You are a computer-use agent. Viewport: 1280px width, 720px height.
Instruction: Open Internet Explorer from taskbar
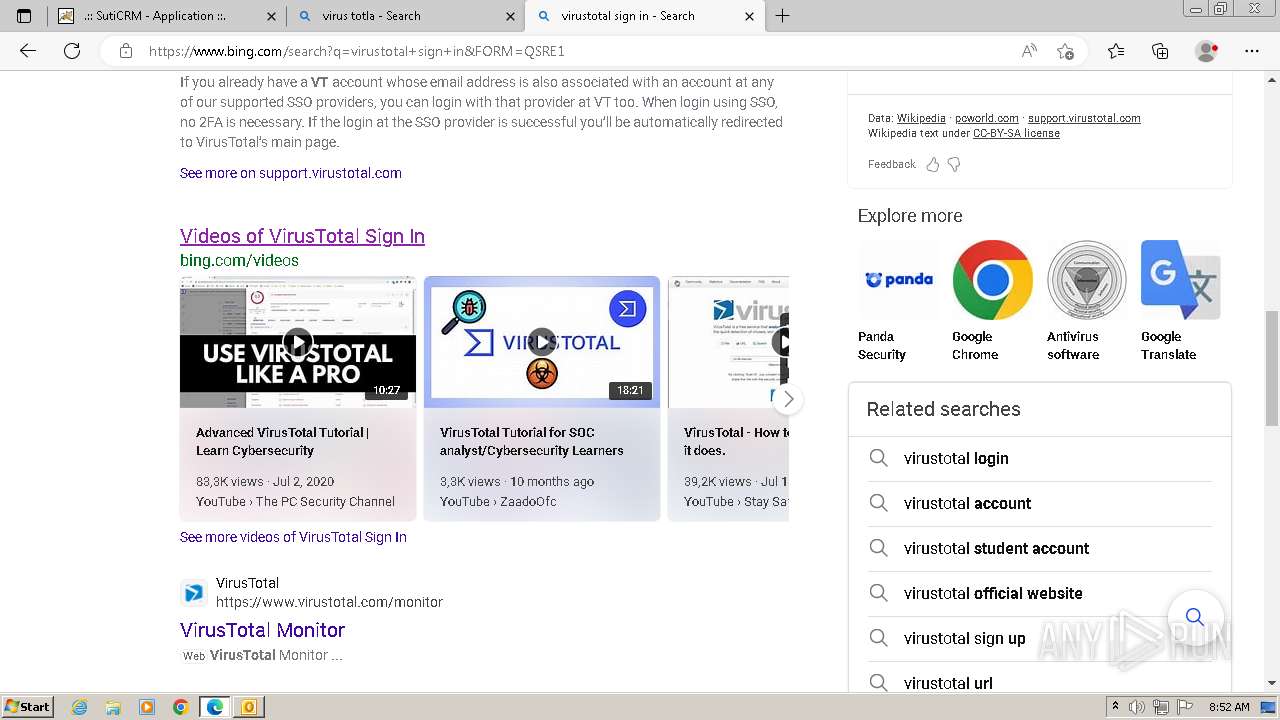pyautogui.click(x=80, y=707)
